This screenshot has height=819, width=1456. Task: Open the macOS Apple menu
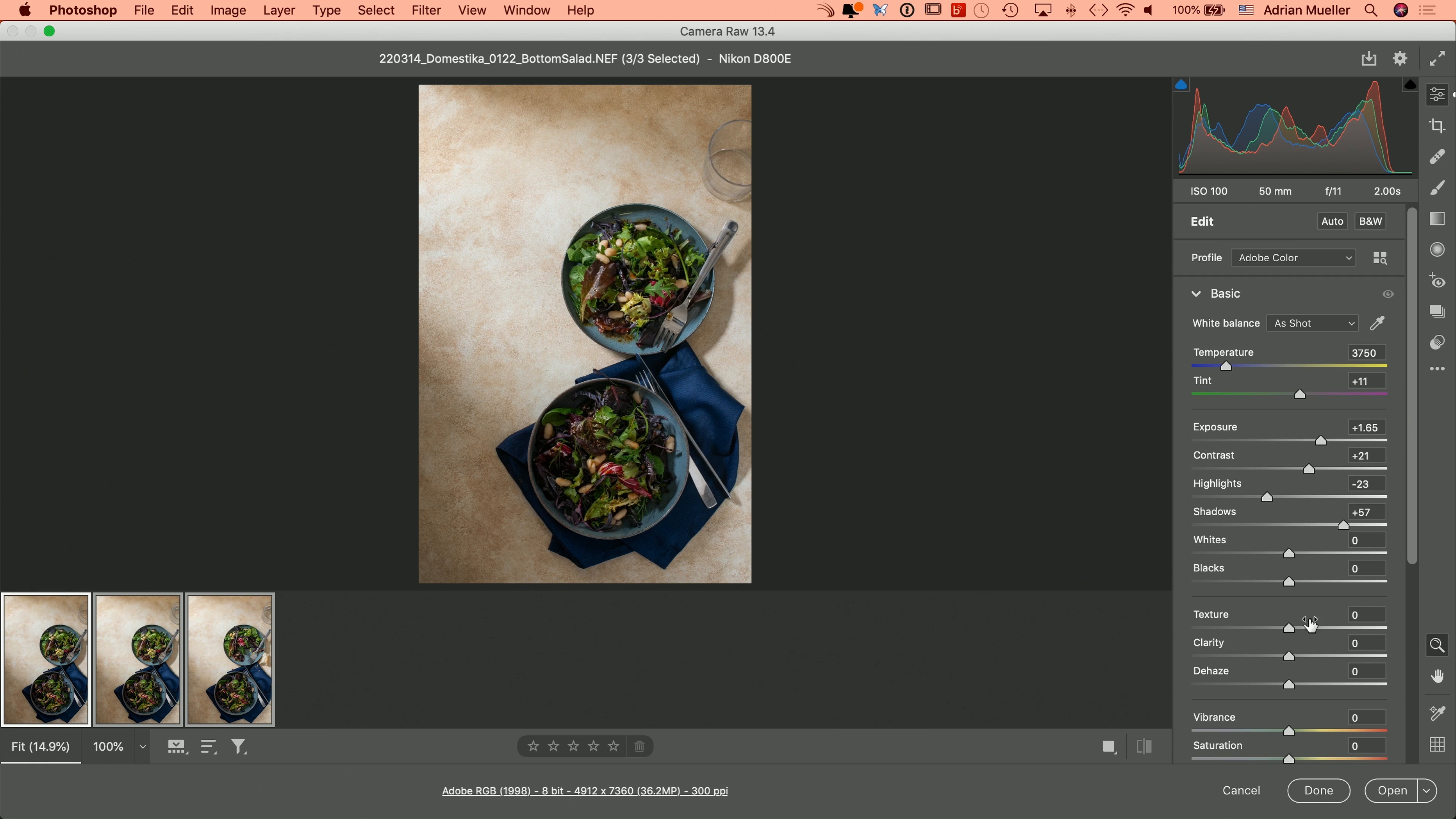pyautogui.click(x=25, y=10)
